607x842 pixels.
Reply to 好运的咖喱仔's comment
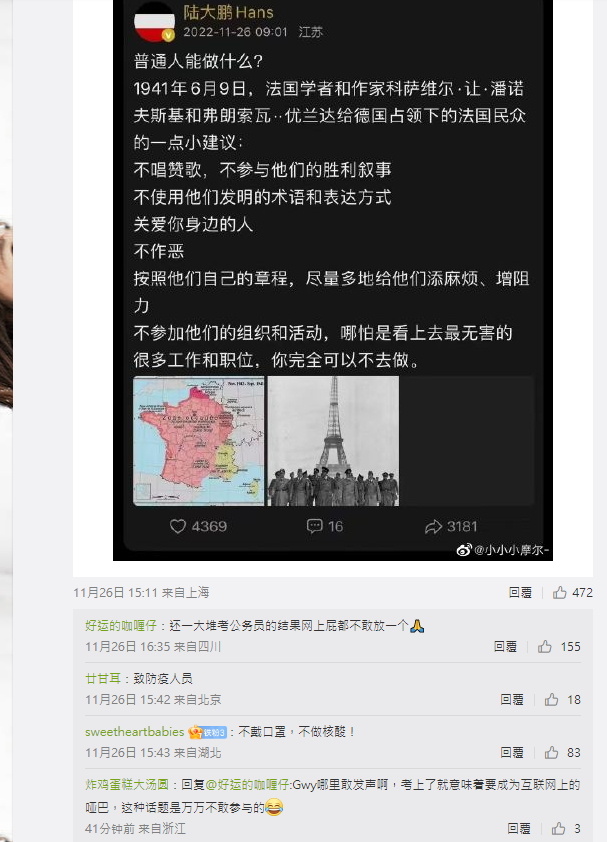coord(505,647)
